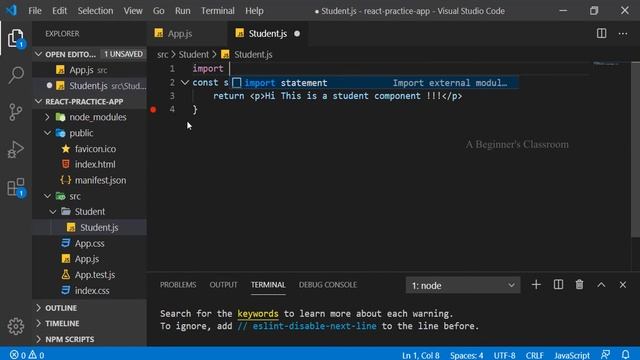The width and height of the screenshot is (640, 360).
Task: Change line endings via CRLF
Action: click(534, 355)
